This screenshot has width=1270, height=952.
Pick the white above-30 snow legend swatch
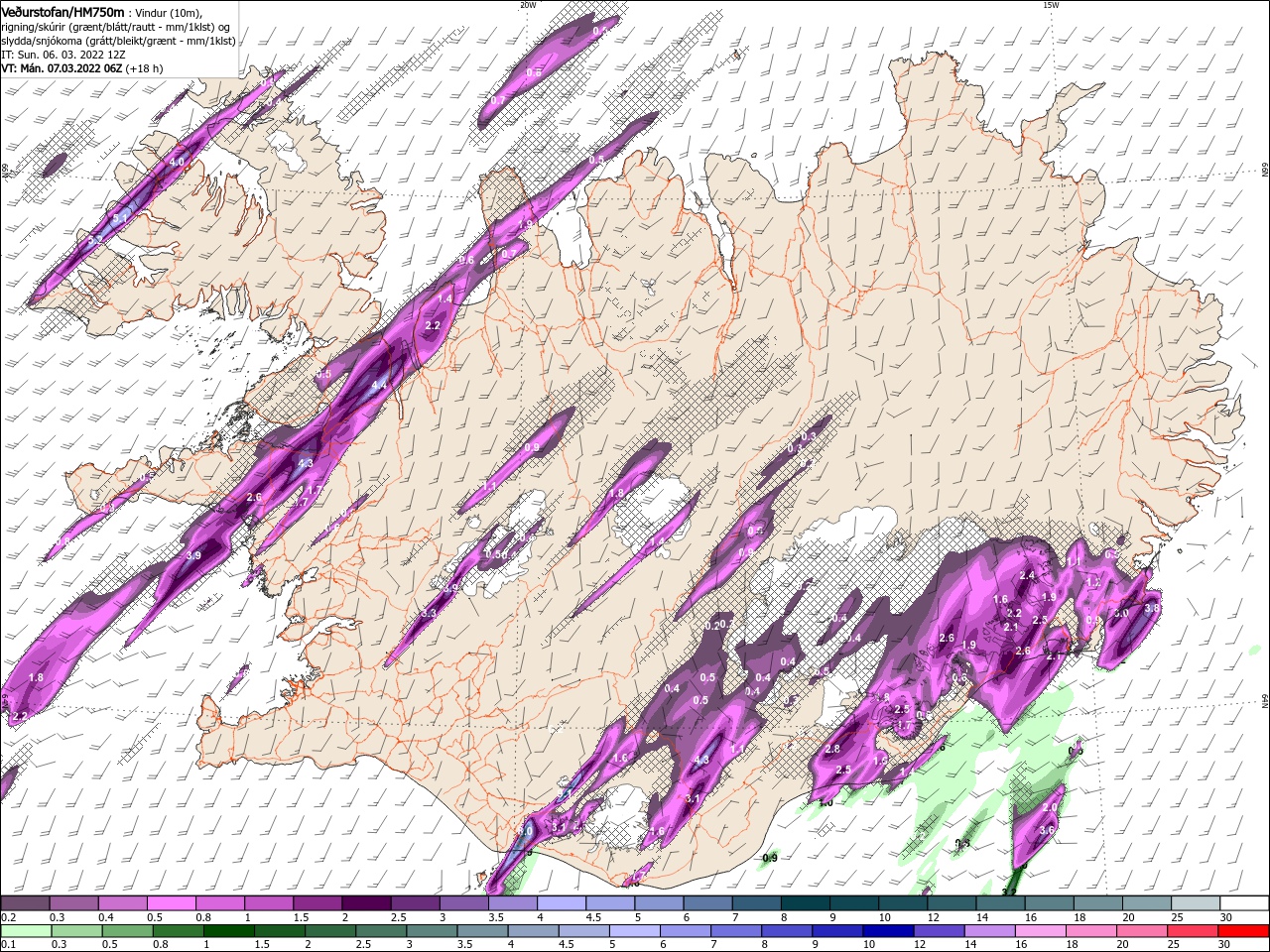click(1245, 903)
